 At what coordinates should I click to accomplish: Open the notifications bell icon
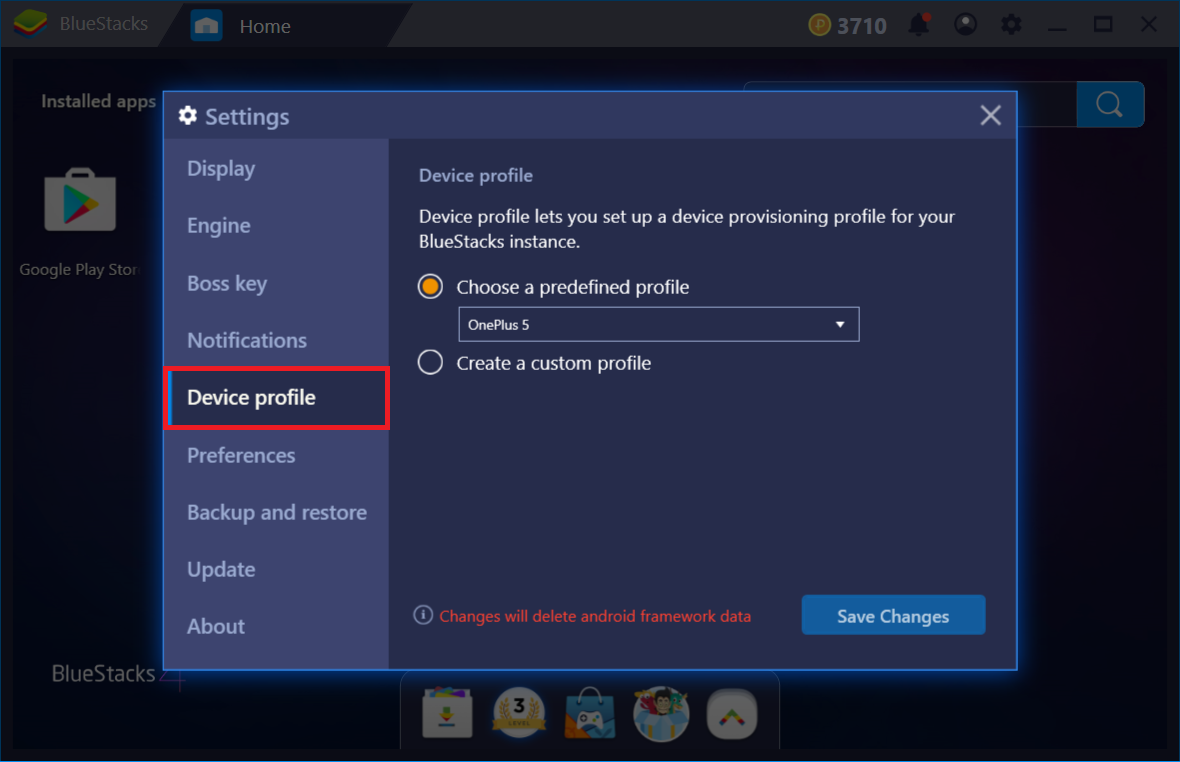919,25
